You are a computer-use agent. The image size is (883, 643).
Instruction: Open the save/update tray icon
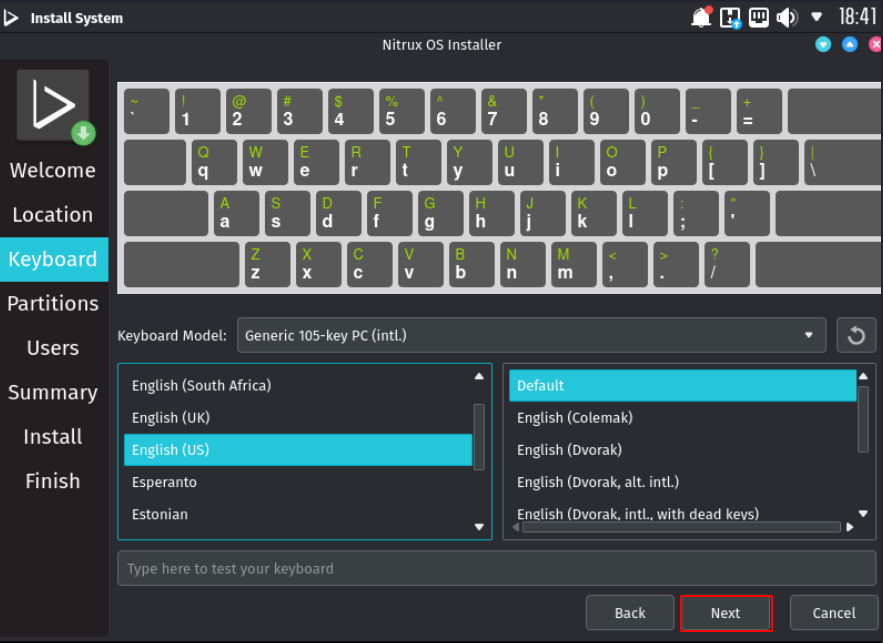731,17
